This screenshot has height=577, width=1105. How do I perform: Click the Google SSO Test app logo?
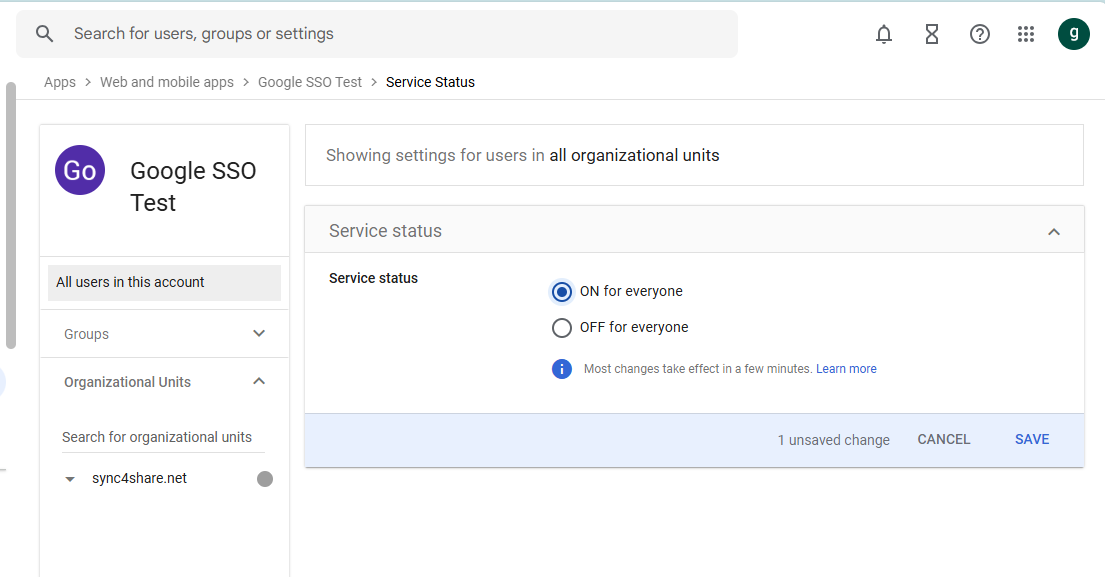[80, 170]
